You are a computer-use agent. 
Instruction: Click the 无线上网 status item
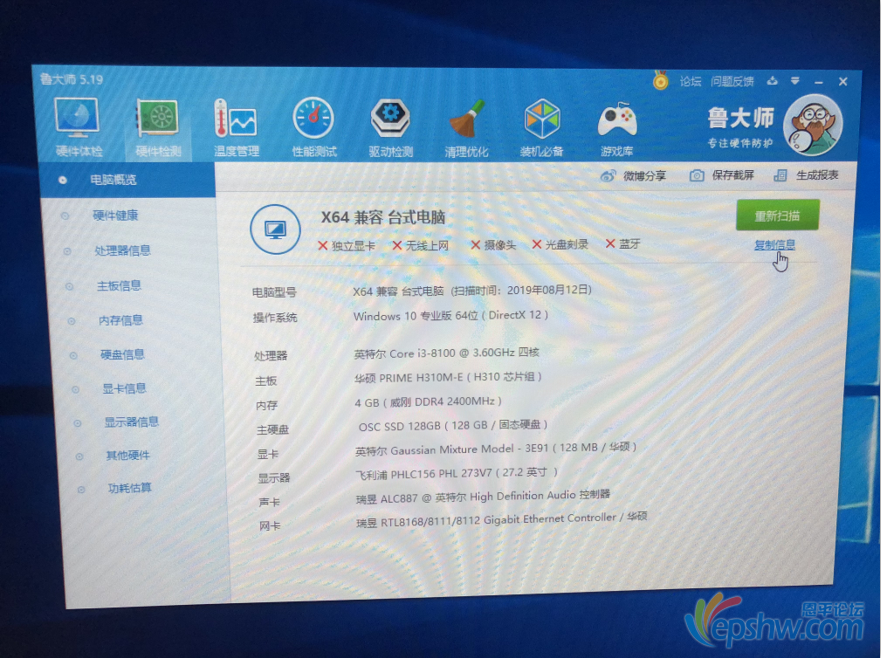[421, 245]
